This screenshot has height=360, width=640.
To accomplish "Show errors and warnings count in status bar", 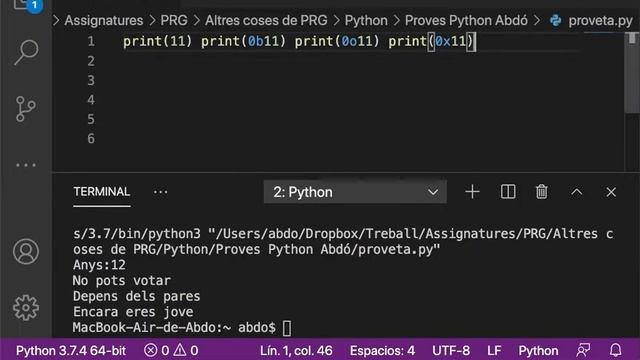I will pyautogui.click(x=171, y=350).
